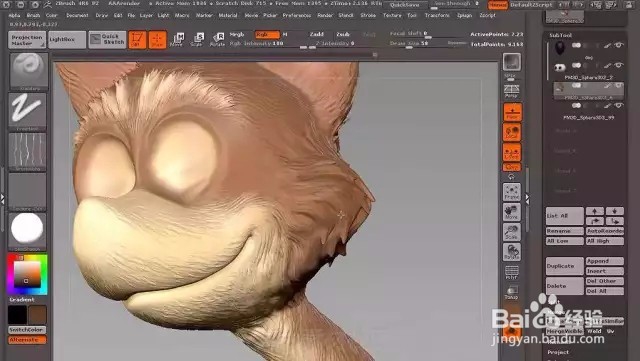Start Quick Sketch mode
This screenshot has height=361, width=640.
[107, 40]
